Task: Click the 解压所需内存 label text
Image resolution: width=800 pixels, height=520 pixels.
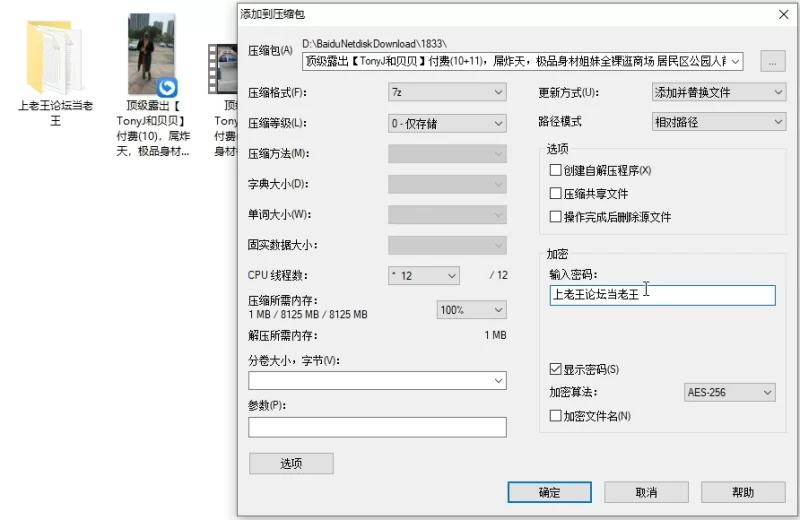Action: tap(283, 336)
